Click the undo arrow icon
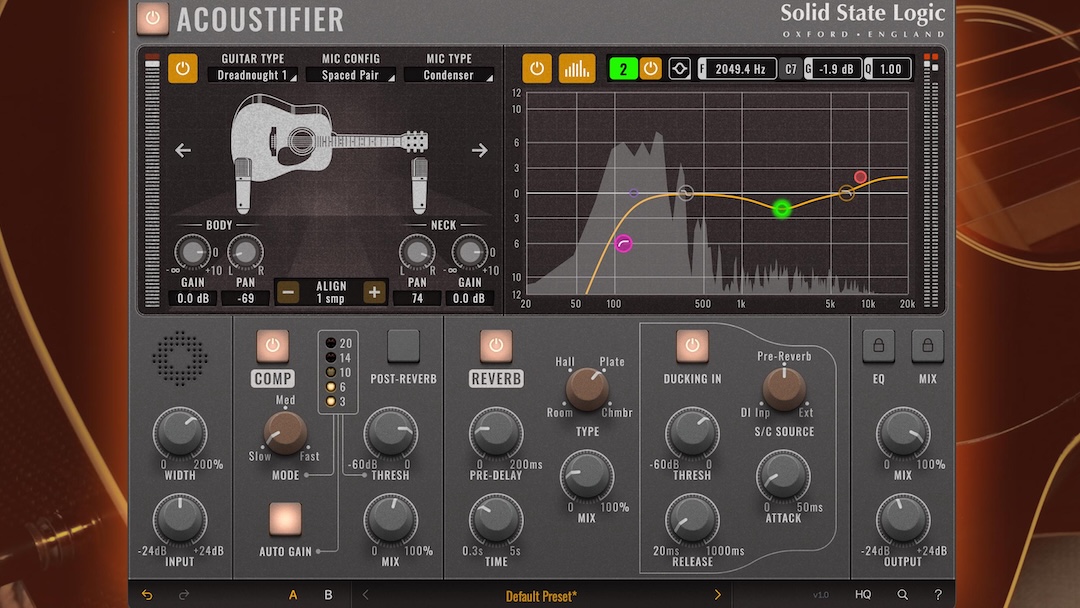This screenshot has height=608, width=1080. point(146,594)
